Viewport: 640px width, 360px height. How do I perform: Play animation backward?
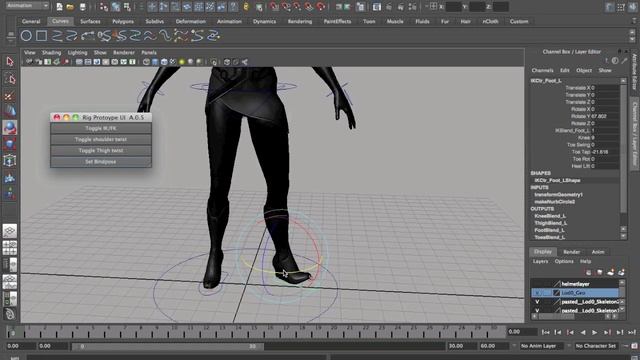coord(583,332)
